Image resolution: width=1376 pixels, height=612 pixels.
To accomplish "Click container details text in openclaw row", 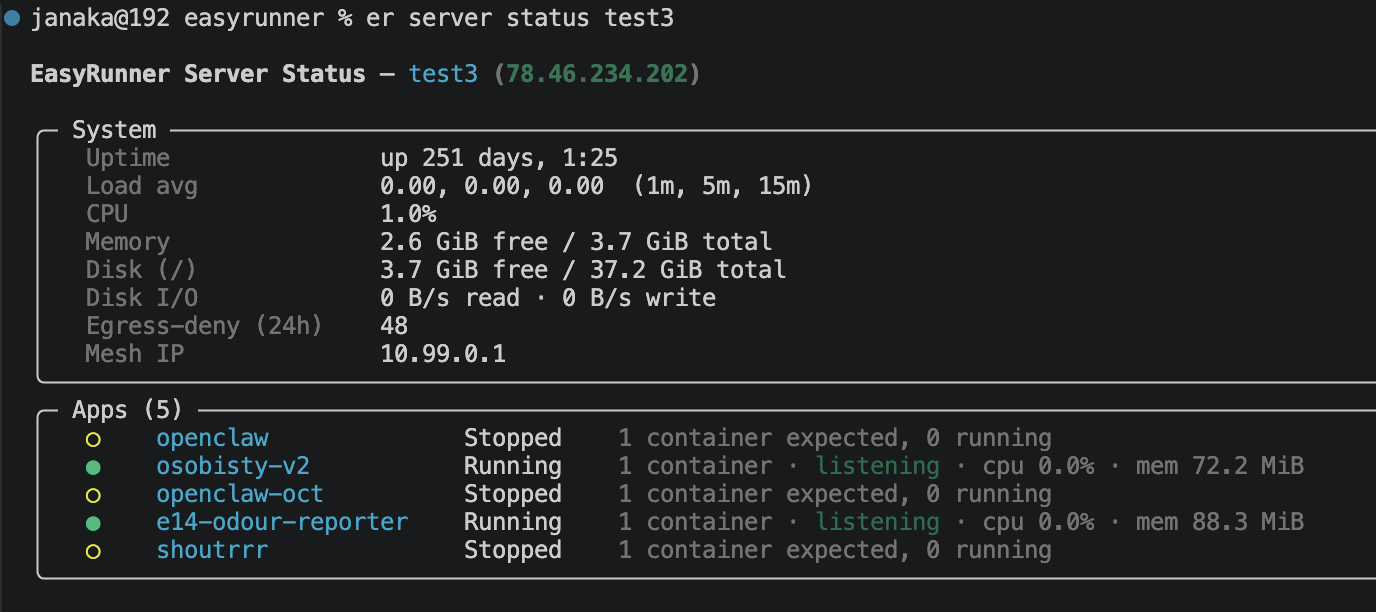I will point(835,438).
